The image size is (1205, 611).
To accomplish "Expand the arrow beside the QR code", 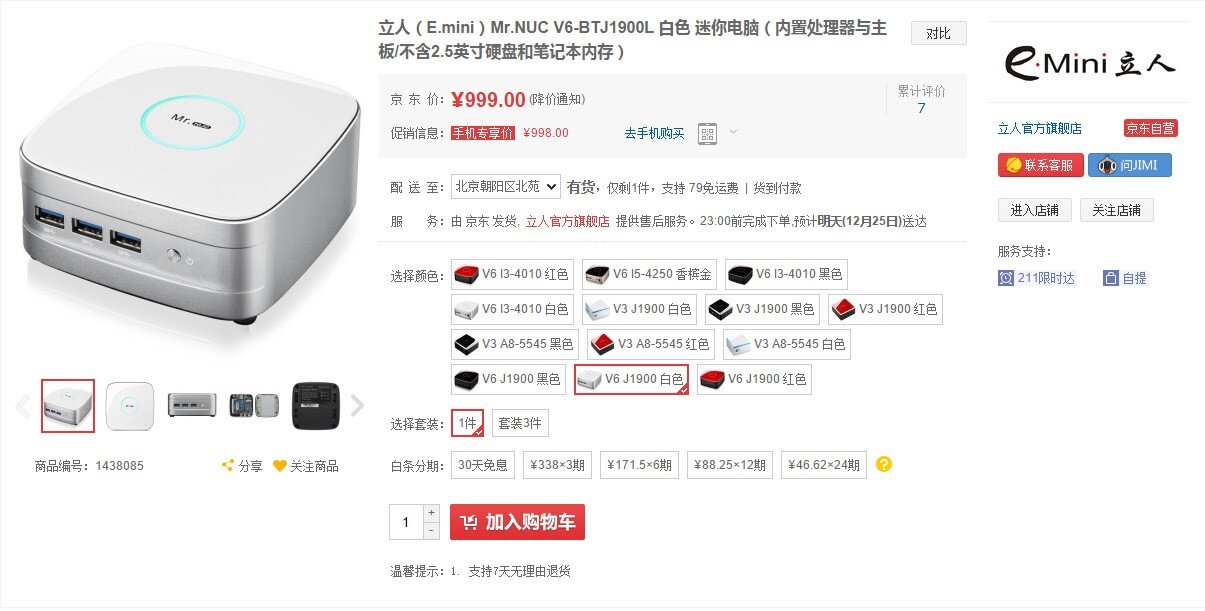I will (733, 132).
